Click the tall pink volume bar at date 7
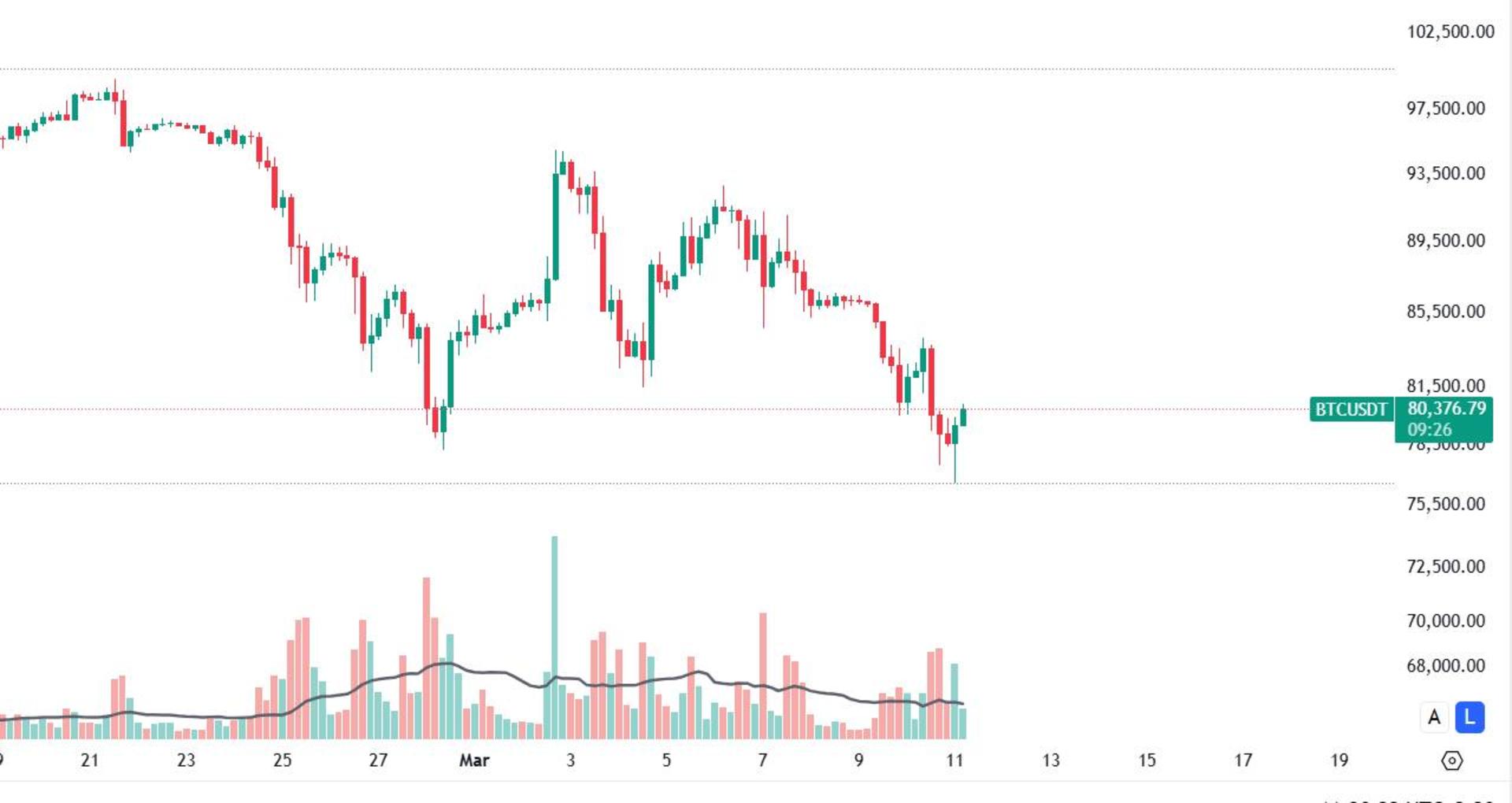The width and height of the screenshot is (1512, 803). (x=763, y=675)
